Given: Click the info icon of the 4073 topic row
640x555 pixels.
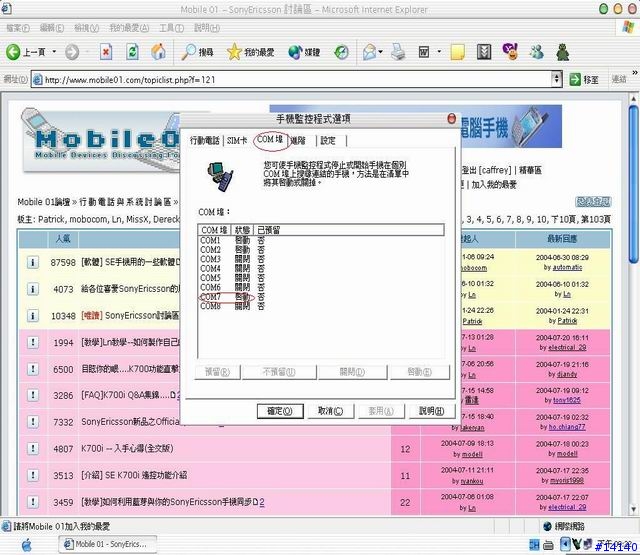Looking at the screenshot, I should (x=33, y=289).
